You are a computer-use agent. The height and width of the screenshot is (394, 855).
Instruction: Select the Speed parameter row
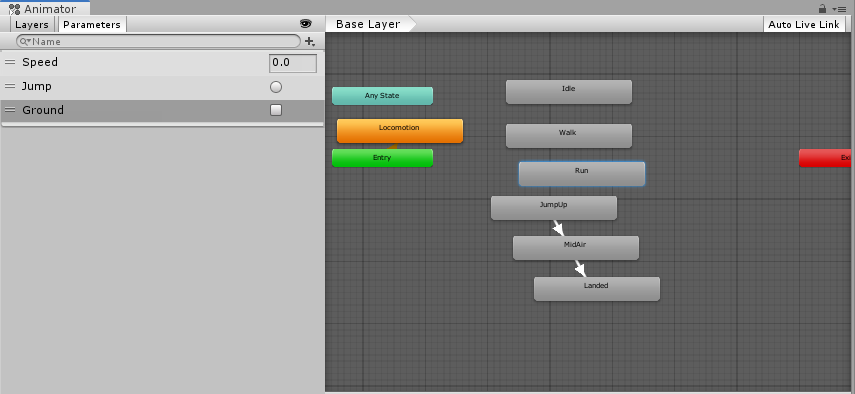(x=162, y=63)
